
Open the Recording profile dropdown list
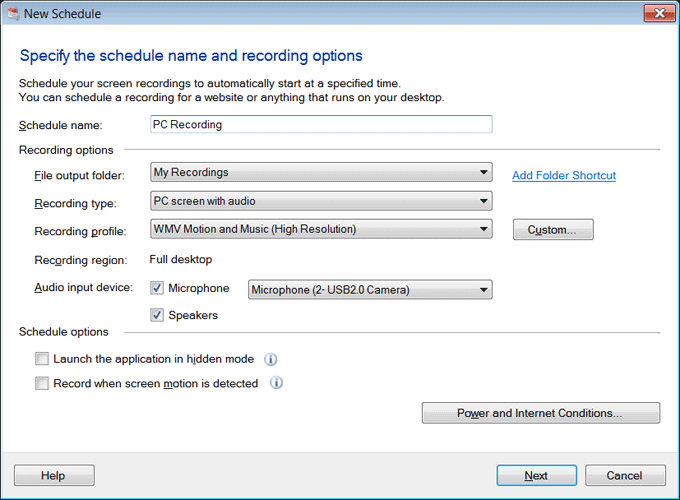pyautogui.click(x=321, y=229)
